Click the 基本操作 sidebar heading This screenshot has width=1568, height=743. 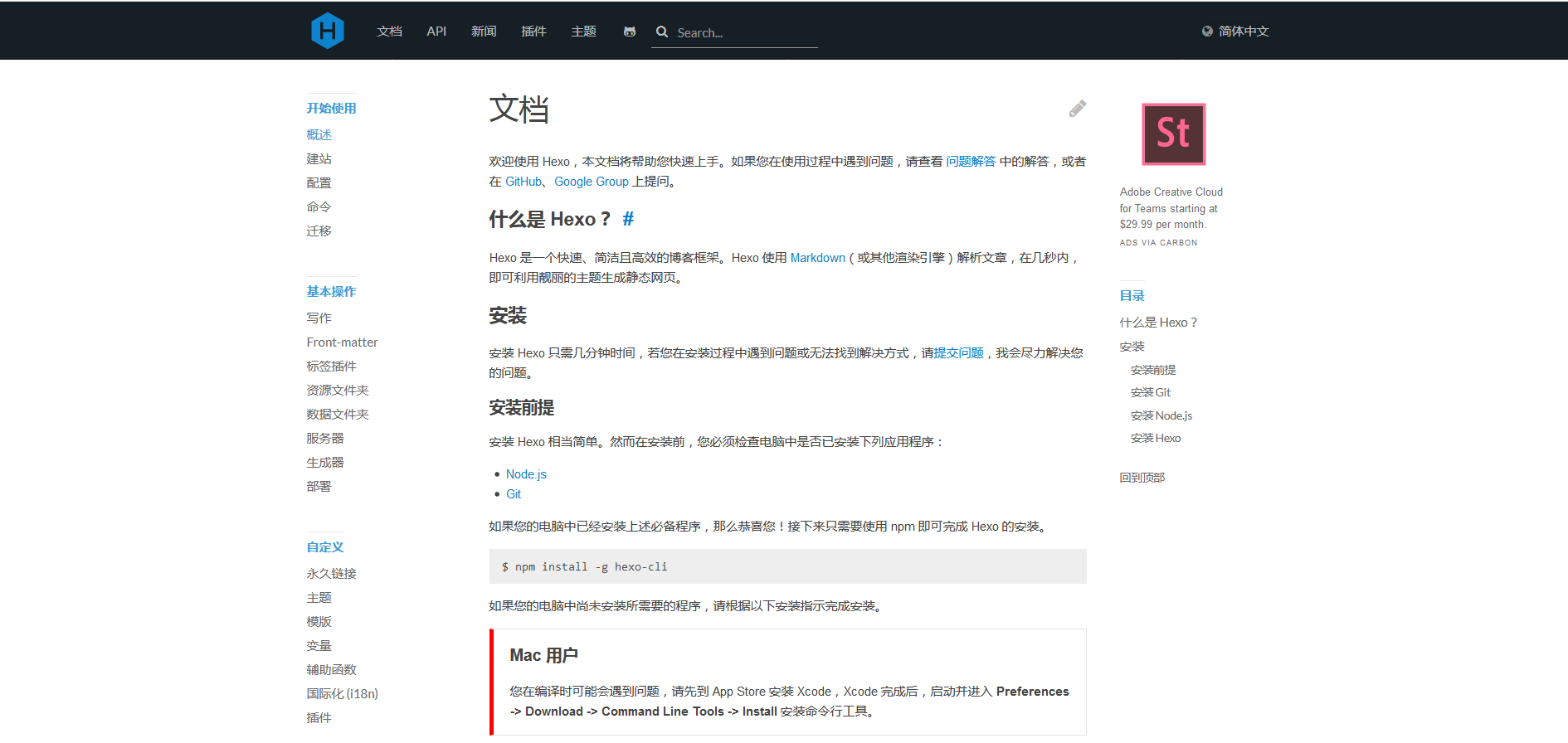point(331,291)
